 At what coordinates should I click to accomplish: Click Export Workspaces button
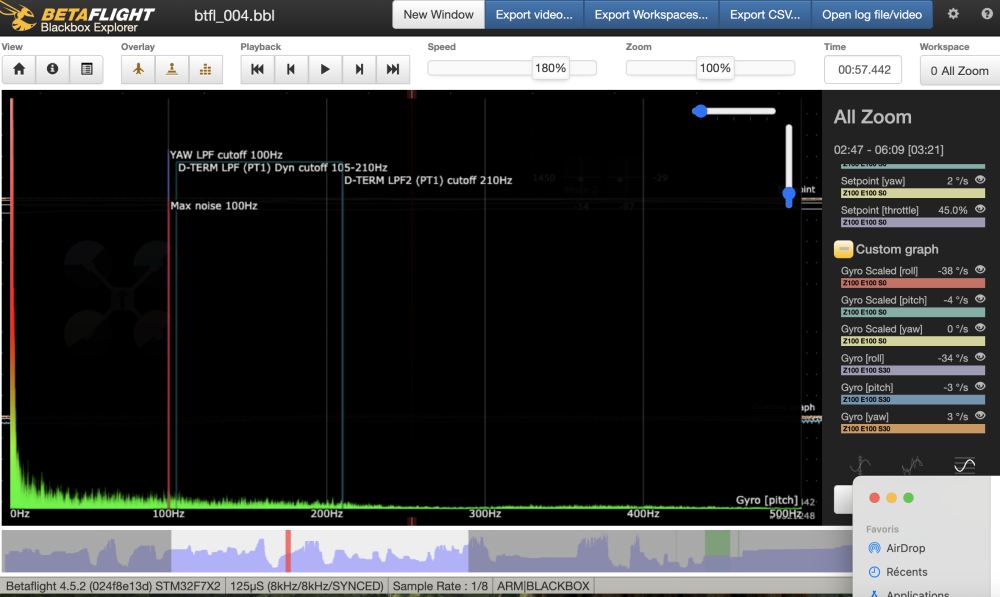[x=650, y=15]
